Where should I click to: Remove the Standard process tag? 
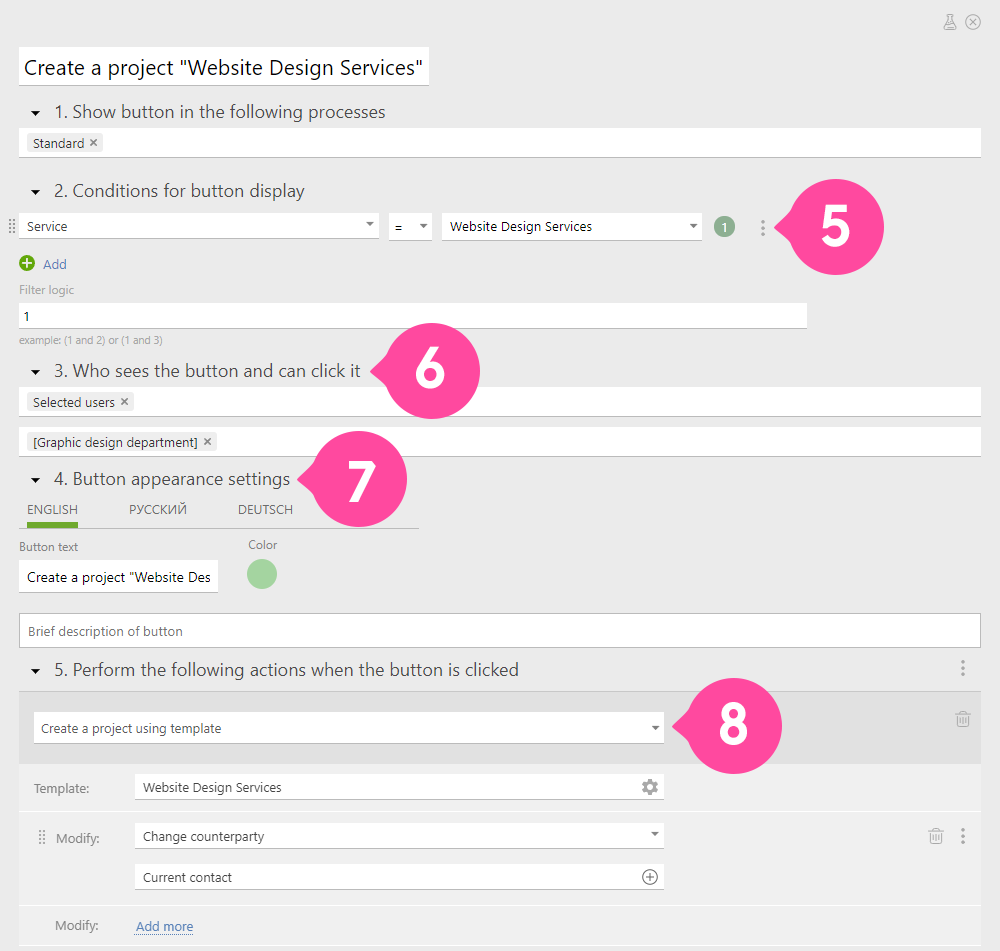[94, 142]
